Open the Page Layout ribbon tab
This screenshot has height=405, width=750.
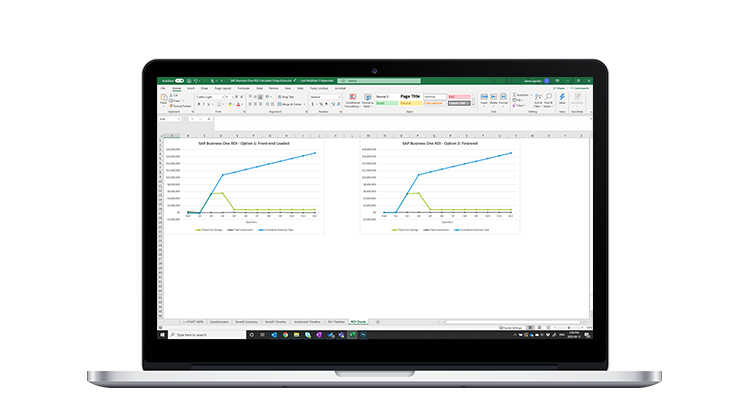point(223,88)
